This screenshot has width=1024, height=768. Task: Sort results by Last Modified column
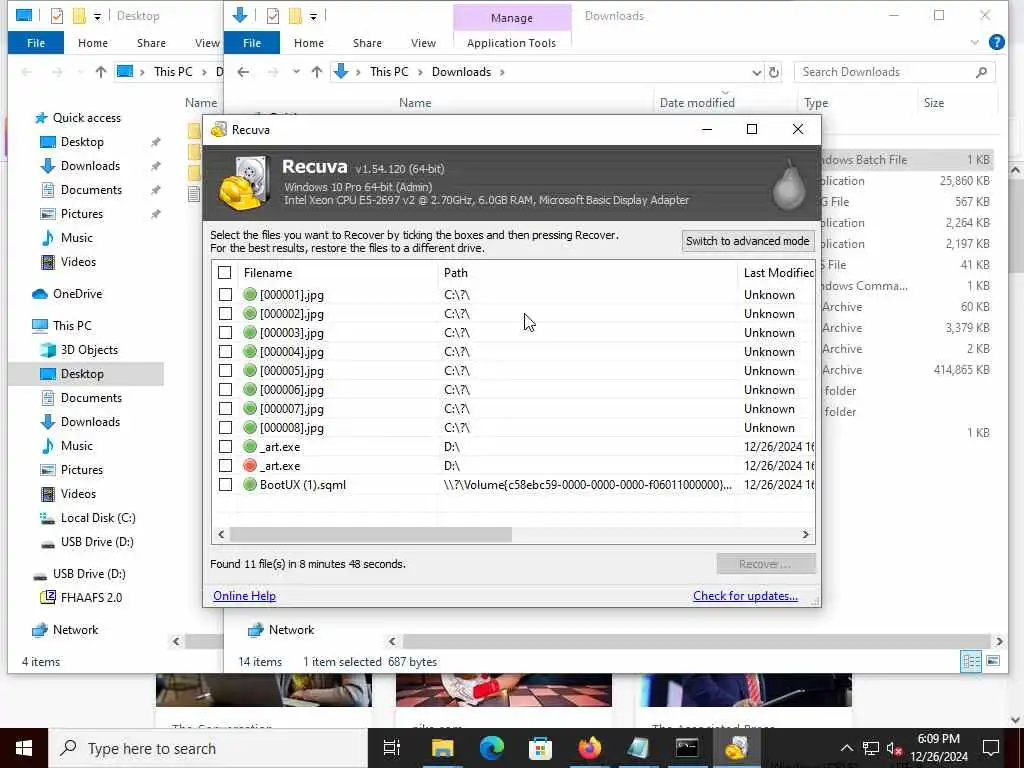[x=777, y=273]
